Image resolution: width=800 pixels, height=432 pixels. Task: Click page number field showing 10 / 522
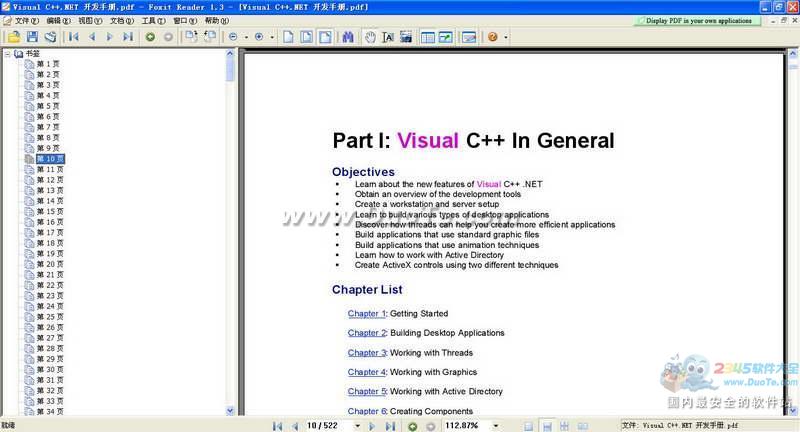coord(329,425)
